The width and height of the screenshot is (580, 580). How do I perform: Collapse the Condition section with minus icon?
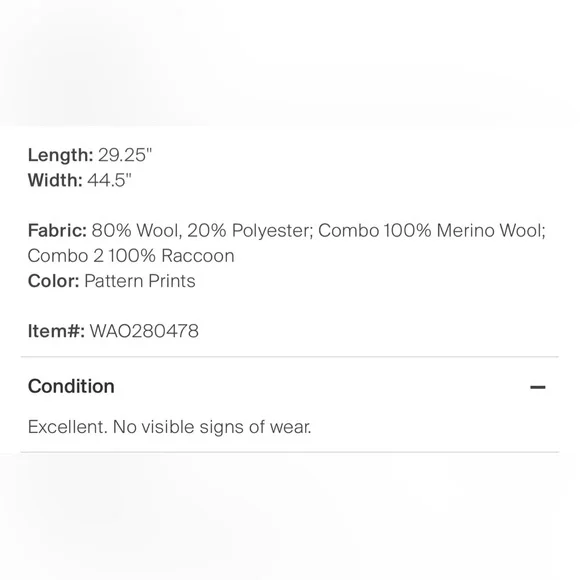click(x=537, y=387)
